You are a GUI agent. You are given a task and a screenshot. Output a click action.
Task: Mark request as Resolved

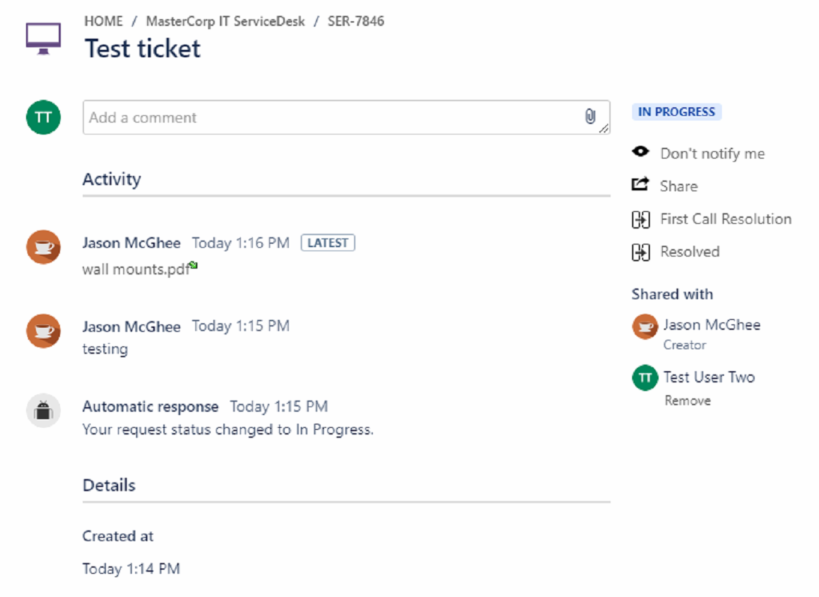point(690,252)
